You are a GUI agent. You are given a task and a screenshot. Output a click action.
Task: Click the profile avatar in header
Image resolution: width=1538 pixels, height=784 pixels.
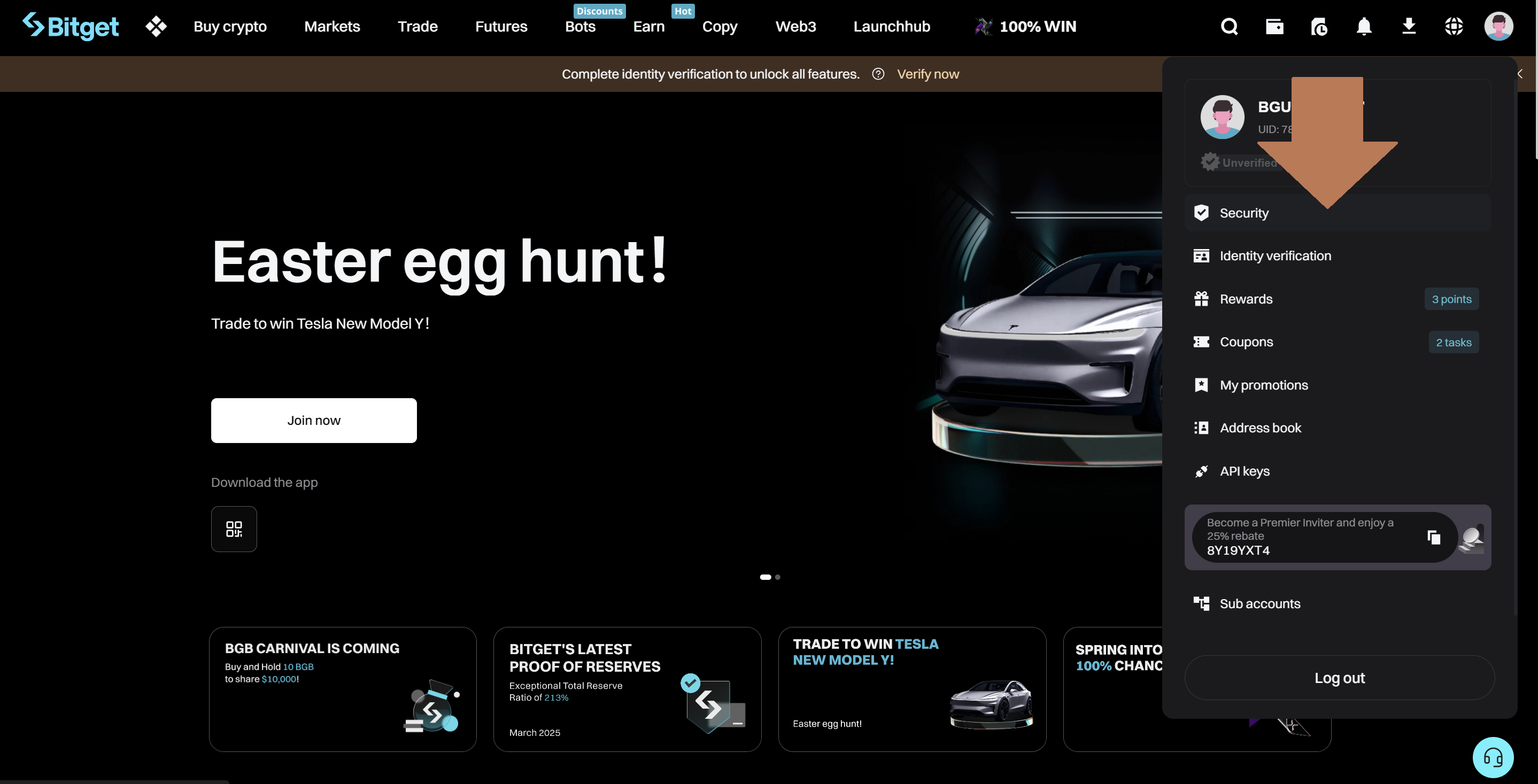tap(1498, 26)
